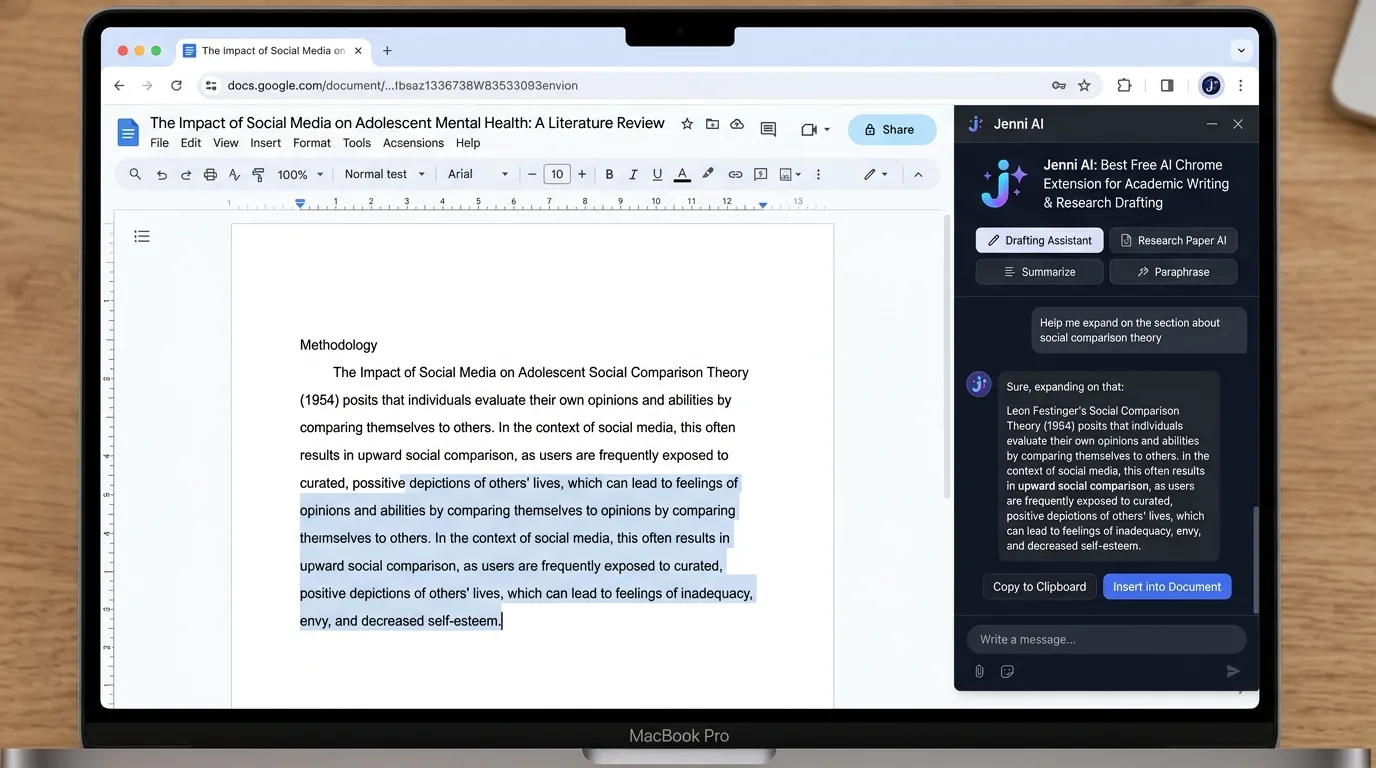Click Copy to Clipboard button
This screenshot has height=768, width=1376.
click(1040, 587)
